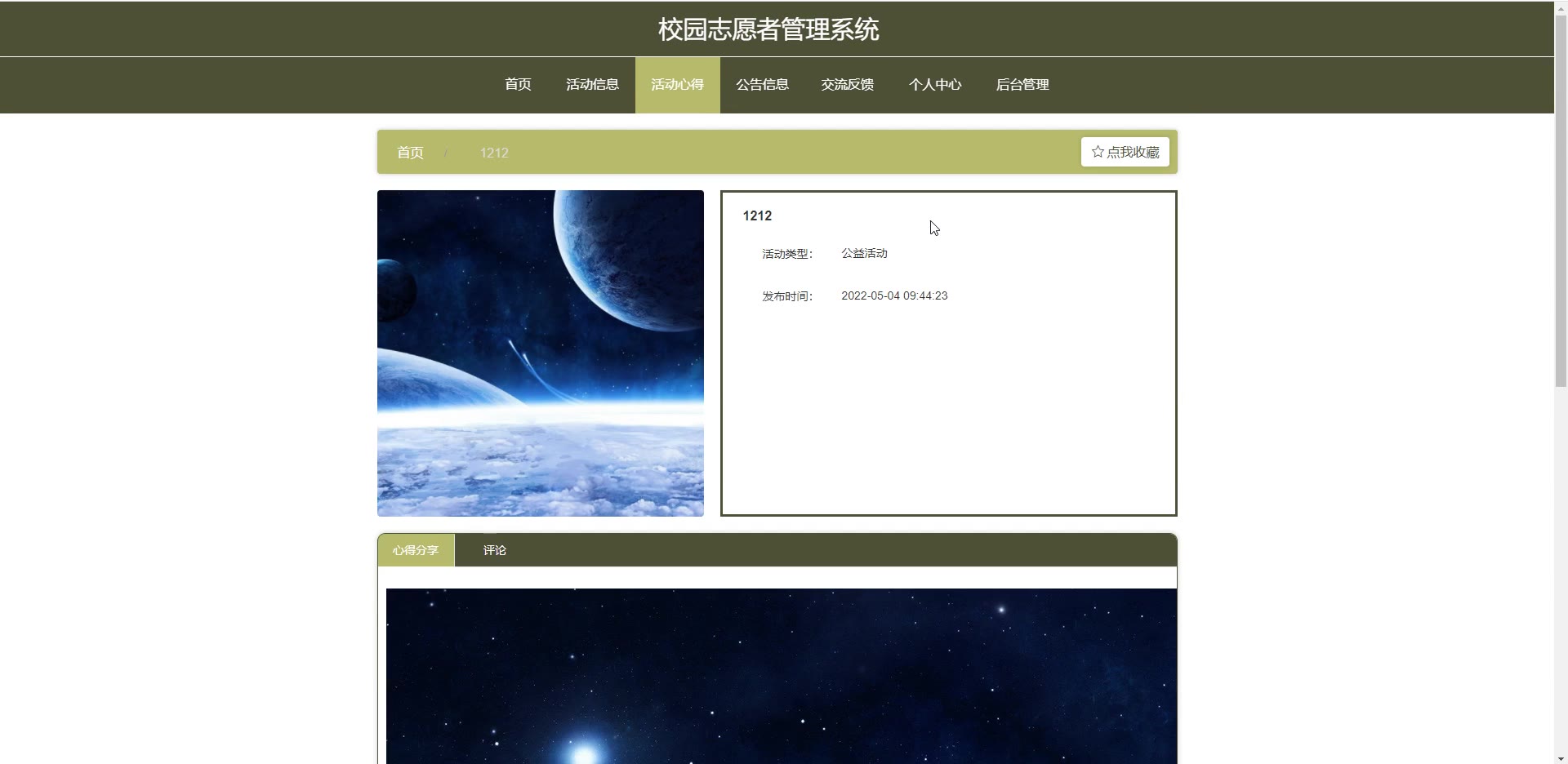Switch to the 评论 tab
The width and height of the screenshot is (1568, 764).
click(x=494, y=550)
